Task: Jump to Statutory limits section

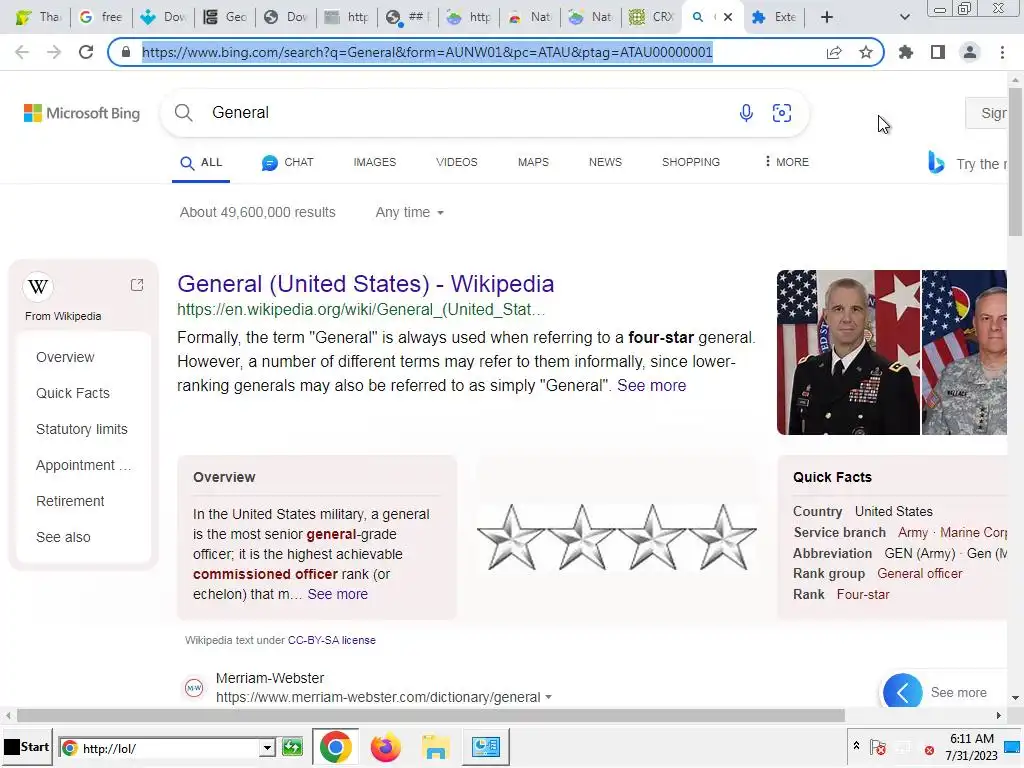Action: (x=82, y=429)
